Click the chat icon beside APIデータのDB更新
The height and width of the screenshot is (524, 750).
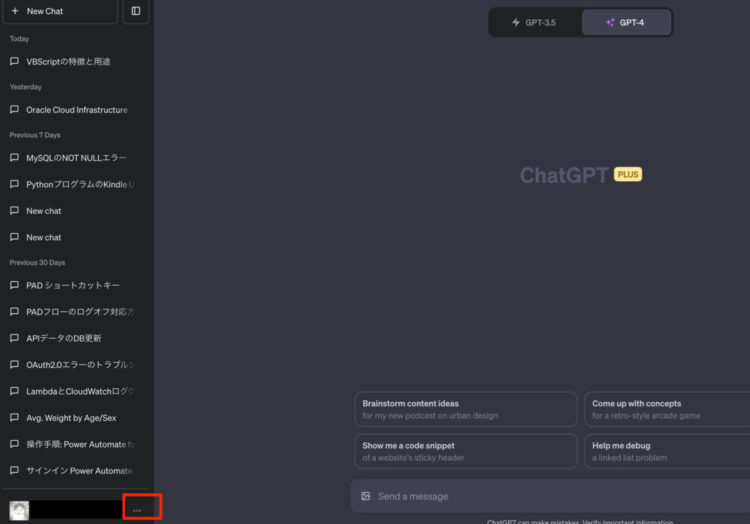[14, 338]
